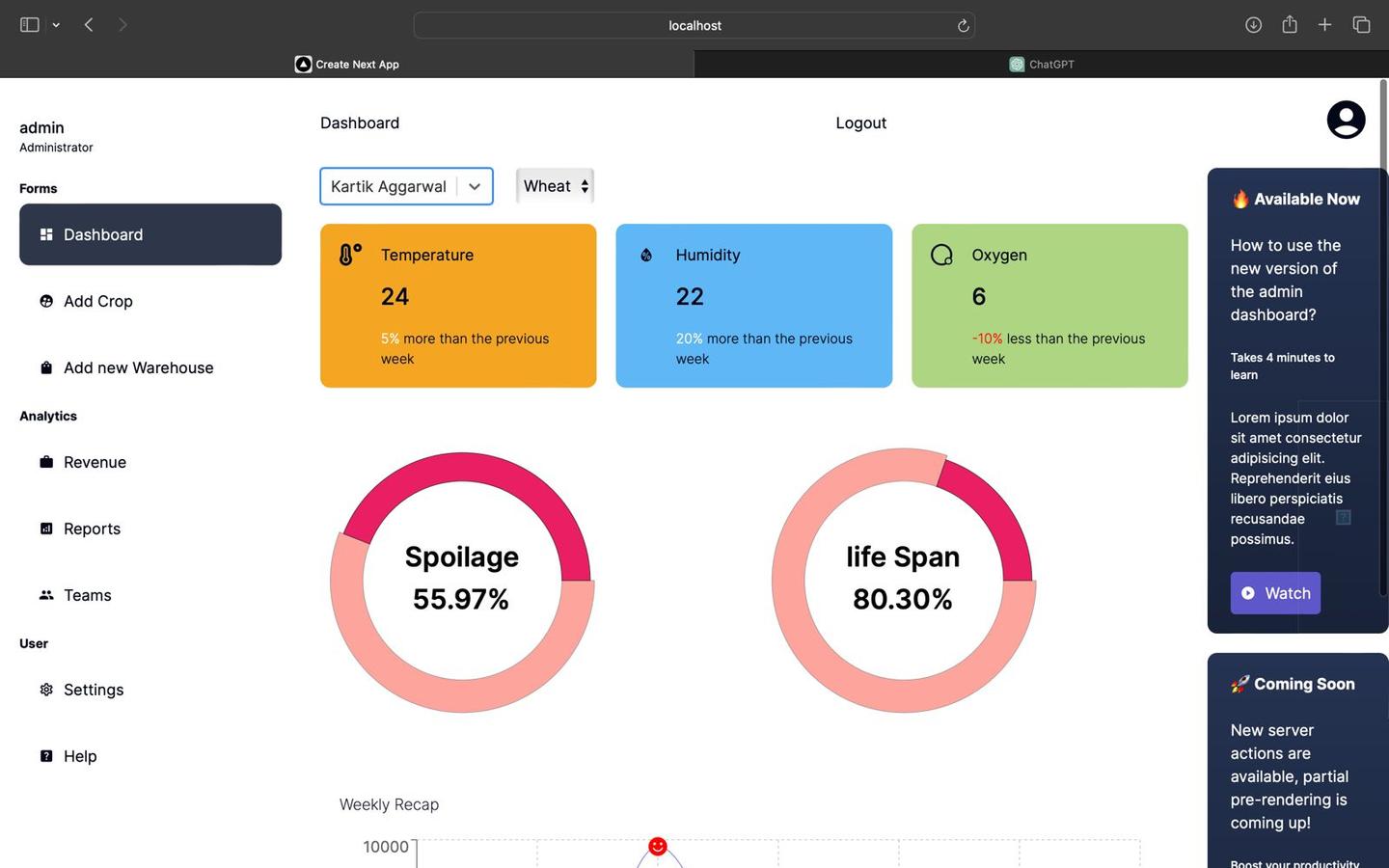The width and height of the screenshot is (1389, 868).
Task: Open the Wheat crop selector
Action: (x=555, y=186)
